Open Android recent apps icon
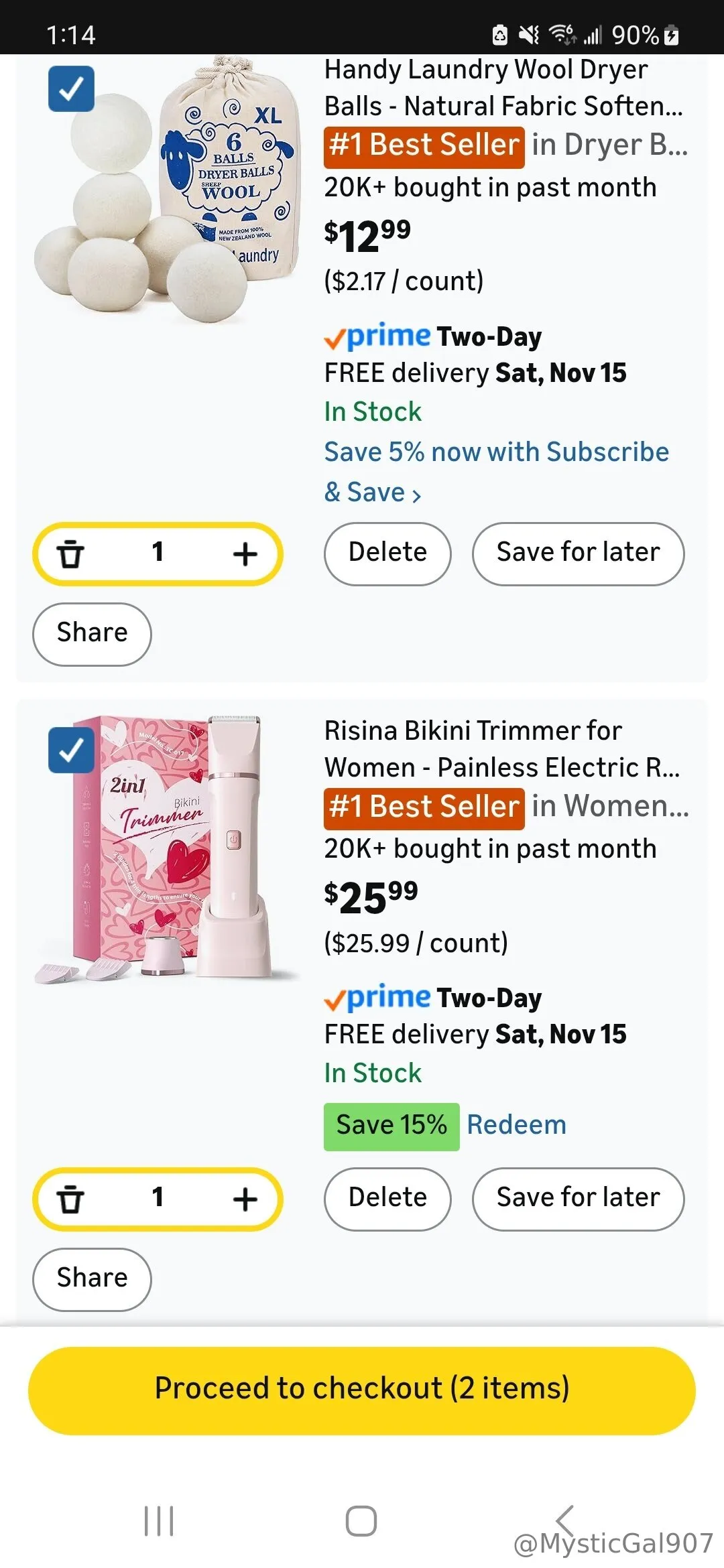Image resolution: width=724 pixels, height=1568 pixels. tap(159, 1520)
